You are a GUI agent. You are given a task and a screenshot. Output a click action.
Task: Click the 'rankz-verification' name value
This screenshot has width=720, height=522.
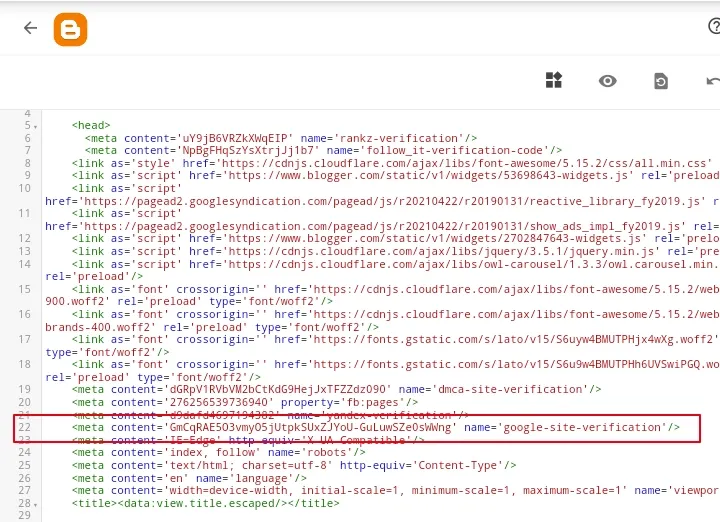coord(399,138)
